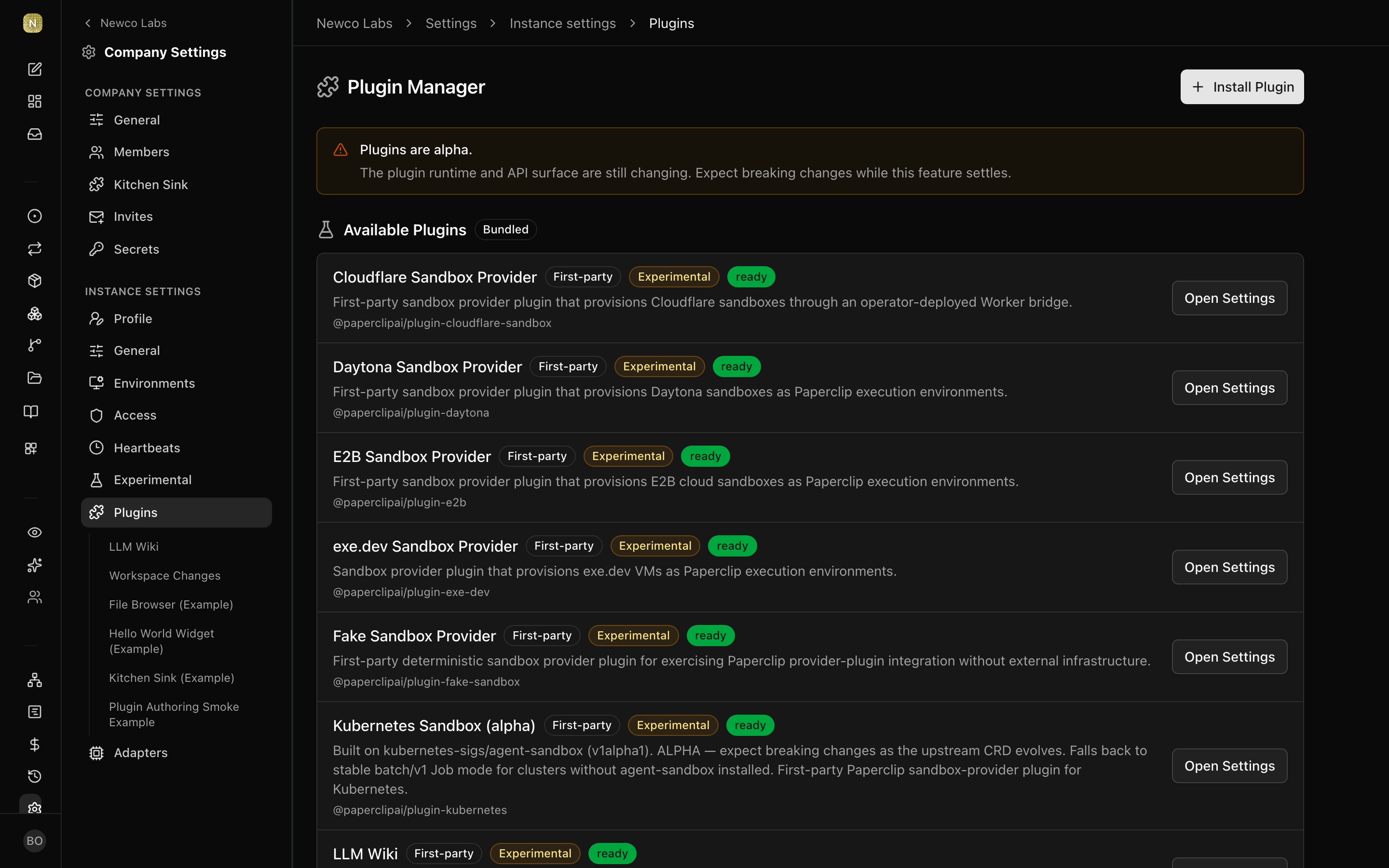Click the dollar sign costs icon
This screenshot has height=868, width=1389.
34,745
